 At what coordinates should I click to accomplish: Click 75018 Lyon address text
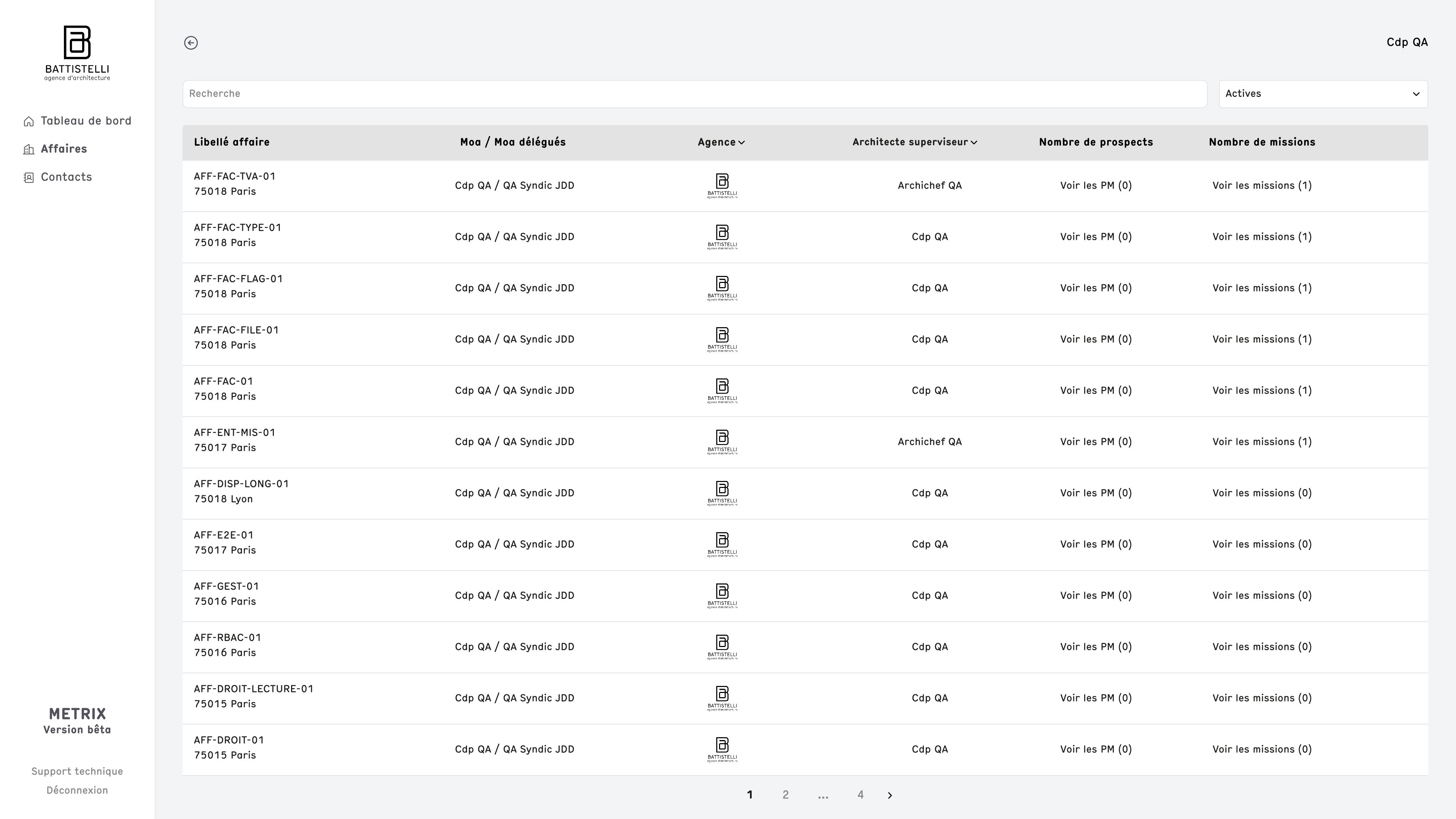223,499
